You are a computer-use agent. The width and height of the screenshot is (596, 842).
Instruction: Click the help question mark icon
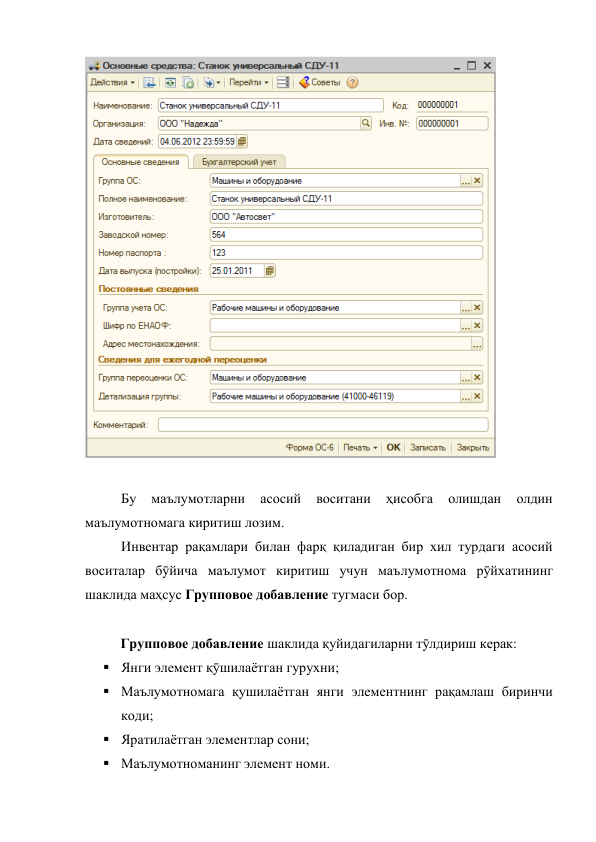(352, 83)
